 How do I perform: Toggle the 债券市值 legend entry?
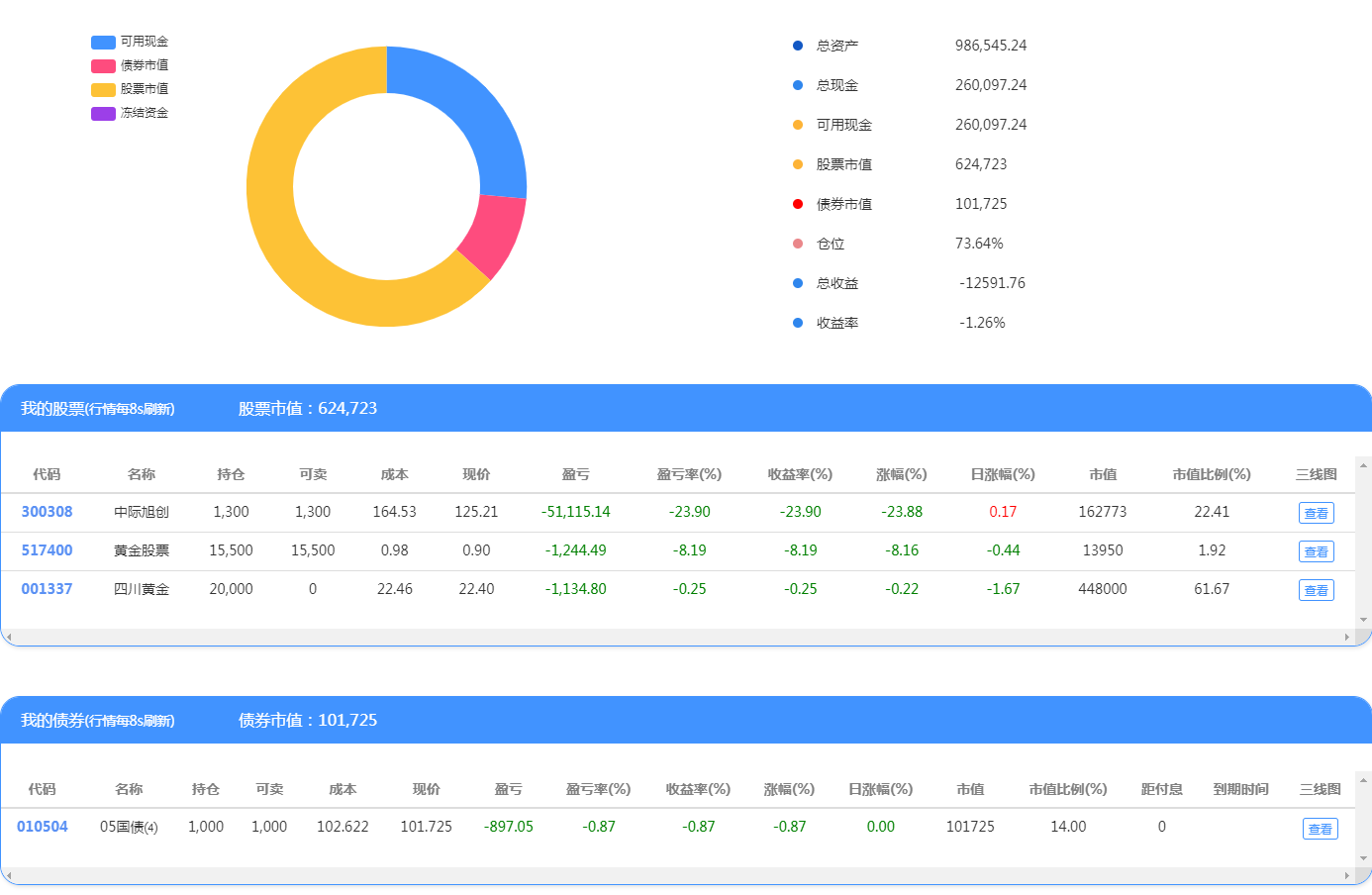tap(130, 65)
